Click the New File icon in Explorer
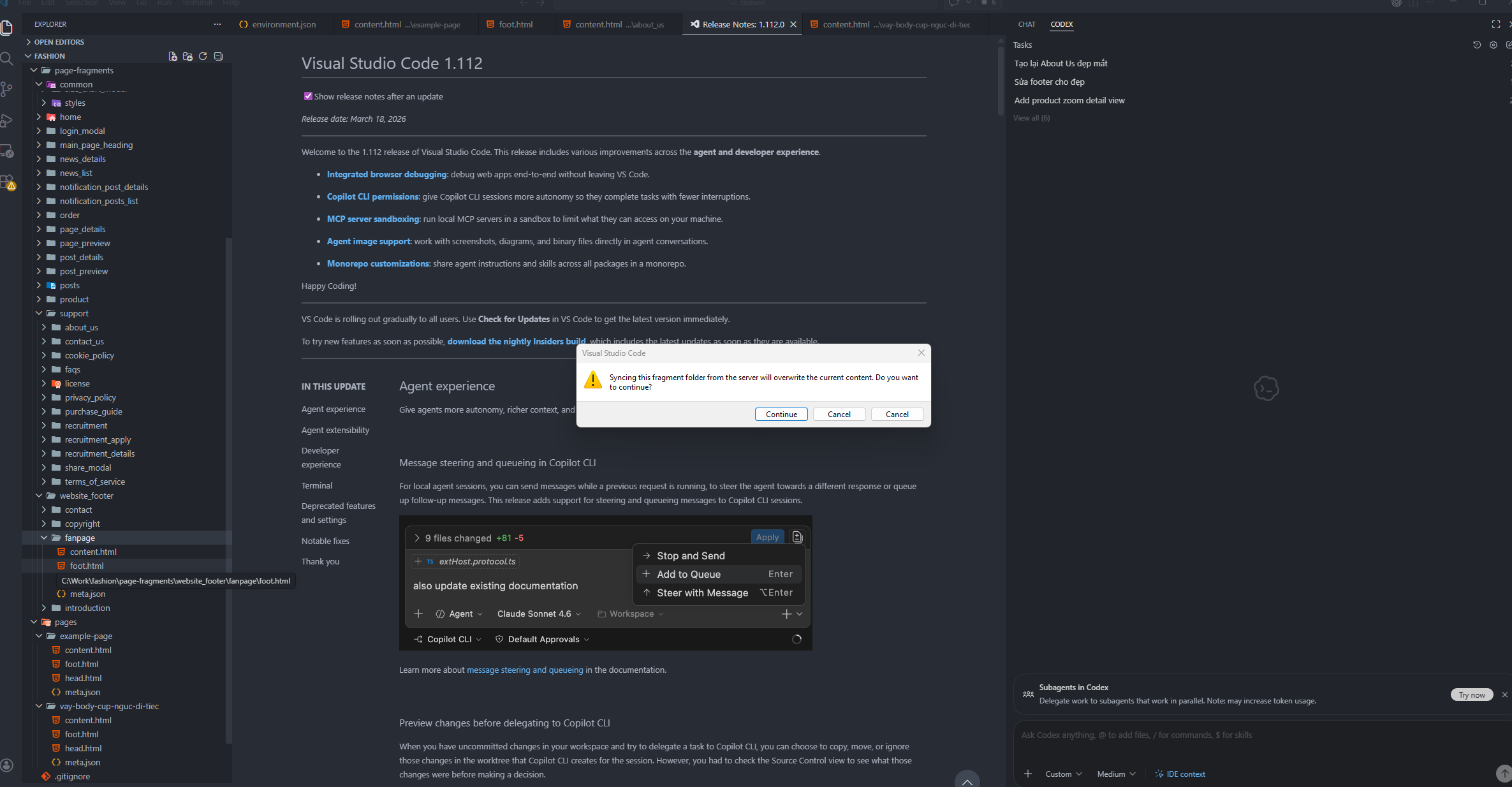Screen dimensions: 1512x787 click(x=172, y=56)
